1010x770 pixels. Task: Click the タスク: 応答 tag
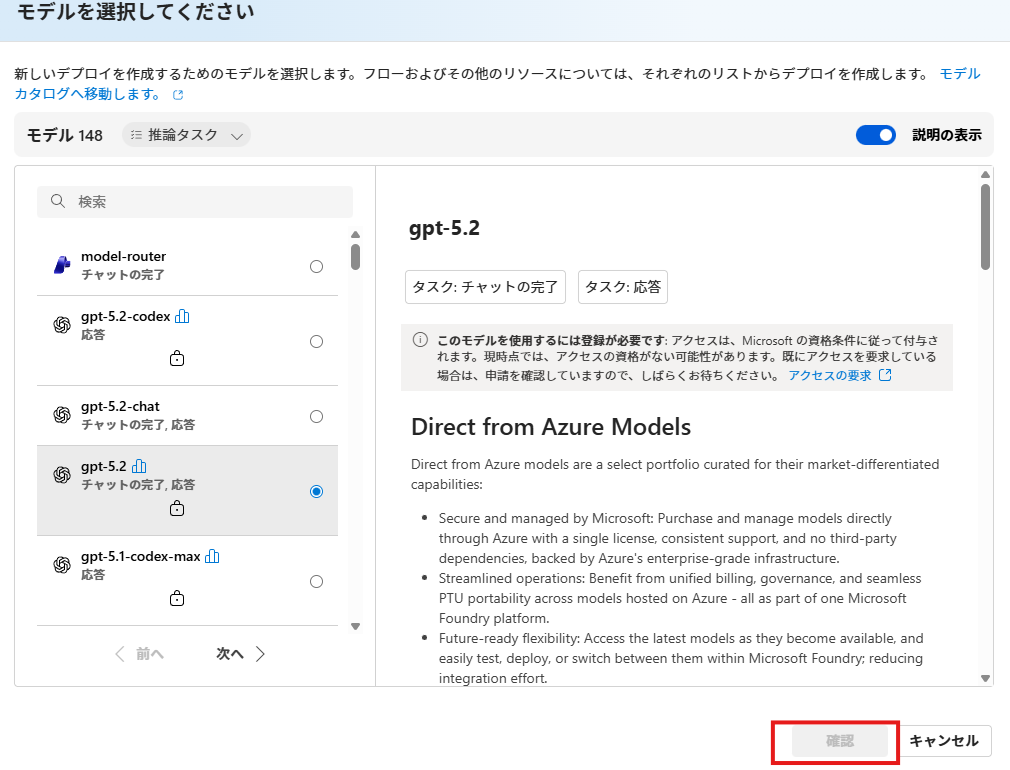coord(622,286)
